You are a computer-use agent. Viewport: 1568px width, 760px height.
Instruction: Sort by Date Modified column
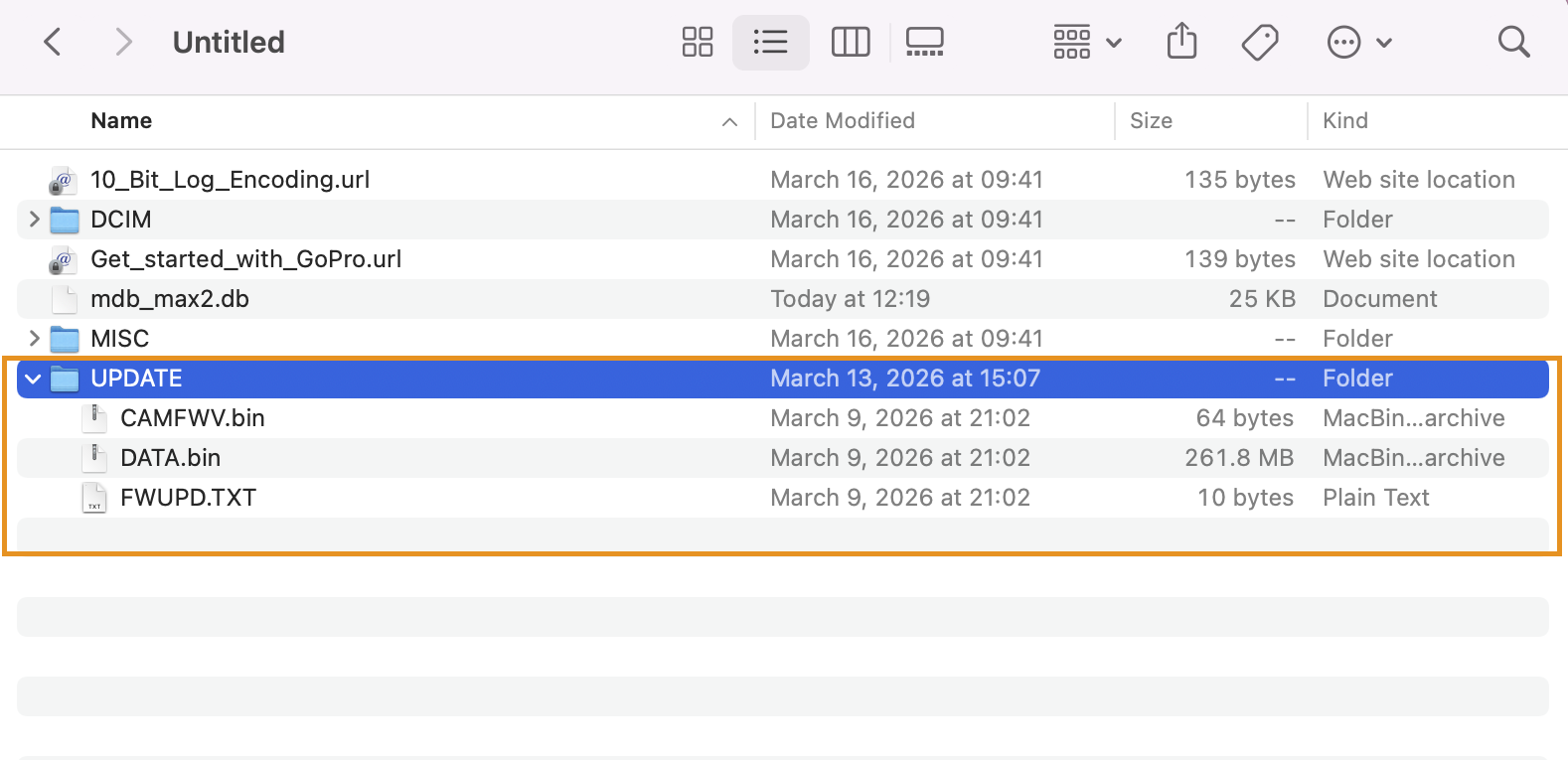842,121
